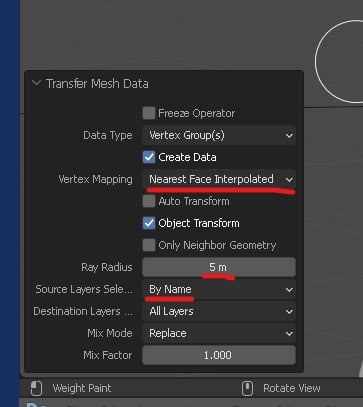Disable the Object Transform checkbox
This screenshot has height=407, width=363.
pyautogui.click(x=149, y=223)
